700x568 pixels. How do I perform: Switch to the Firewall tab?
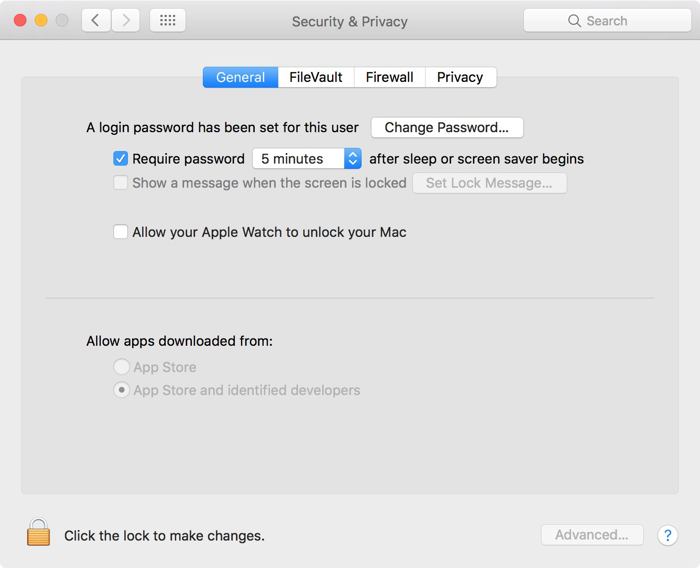pyautogui.click(x=389, y=77)
